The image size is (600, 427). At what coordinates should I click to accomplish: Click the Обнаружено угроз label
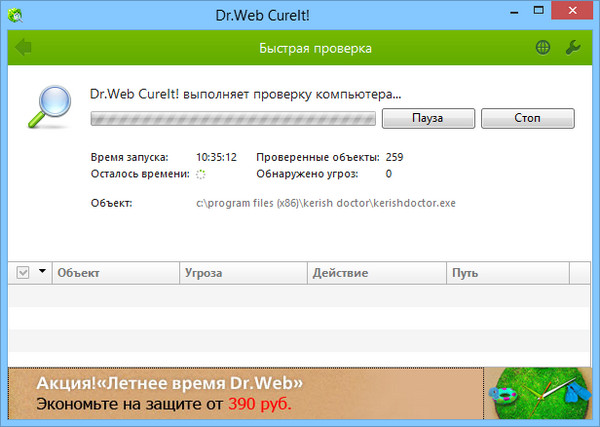(x=307, y=174)
